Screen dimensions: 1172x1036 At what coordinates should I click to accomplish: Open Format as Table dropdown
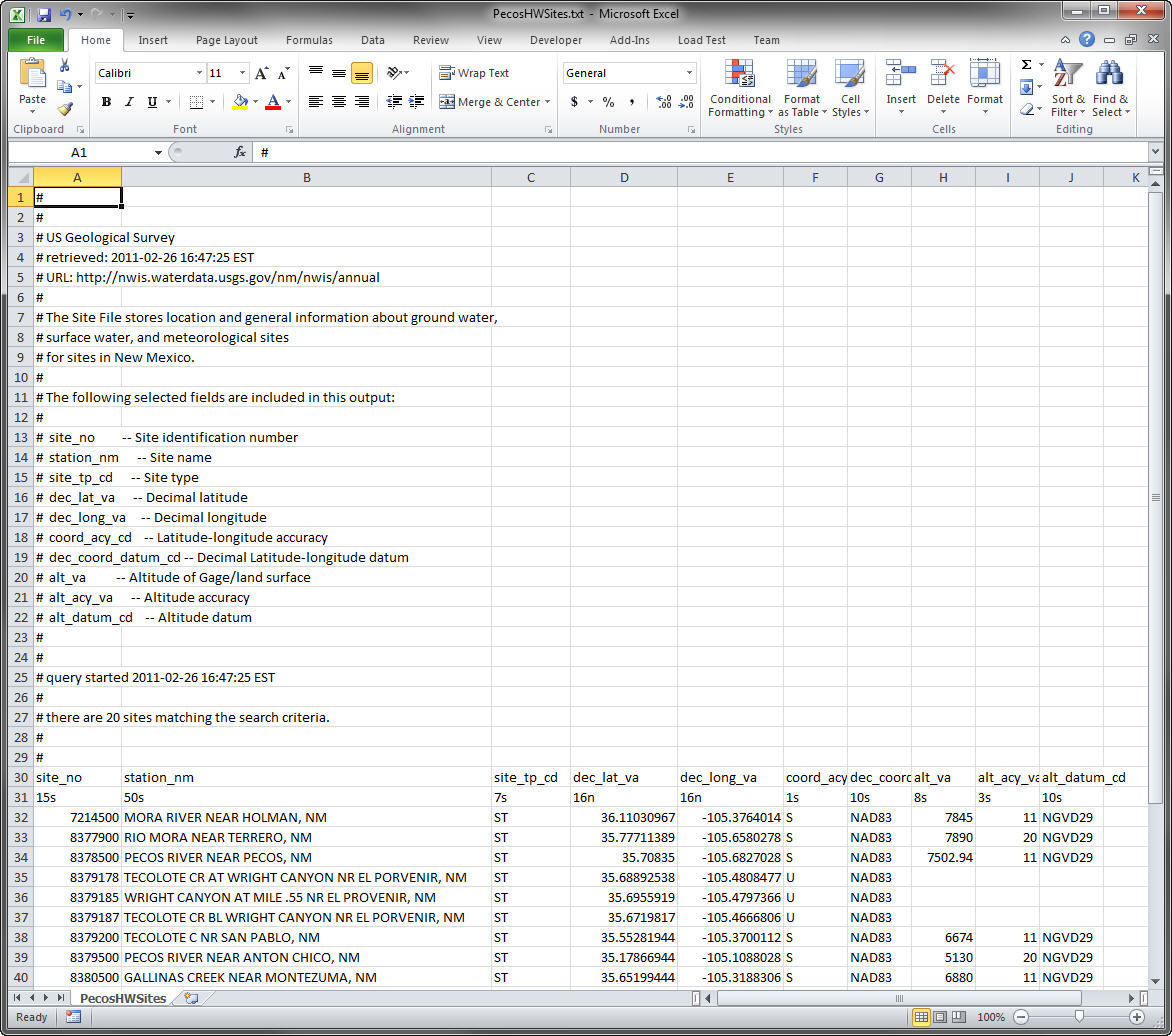802,87
